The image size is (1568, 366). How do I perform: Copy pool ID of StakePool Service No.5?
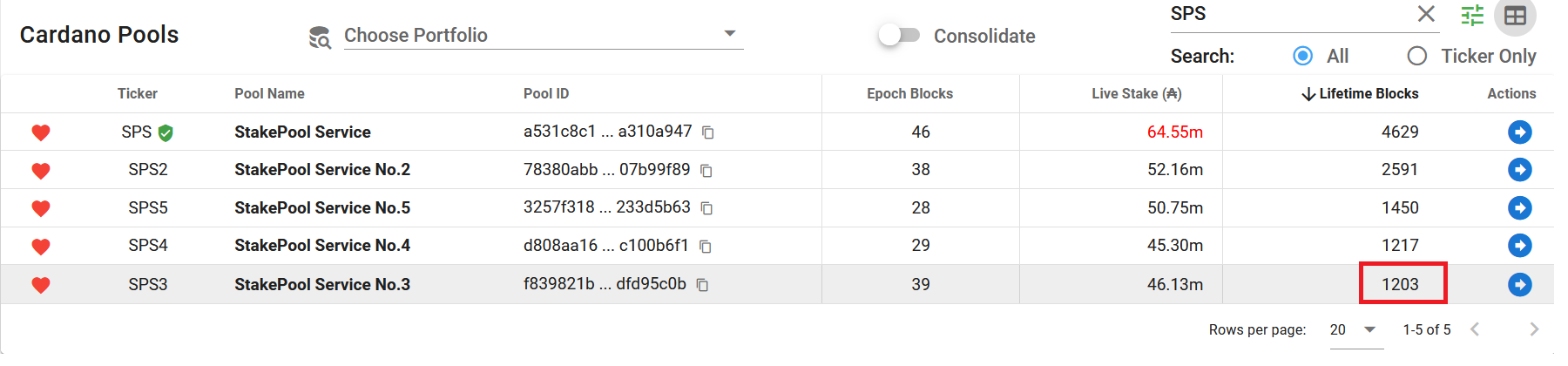tap(706, 208)
